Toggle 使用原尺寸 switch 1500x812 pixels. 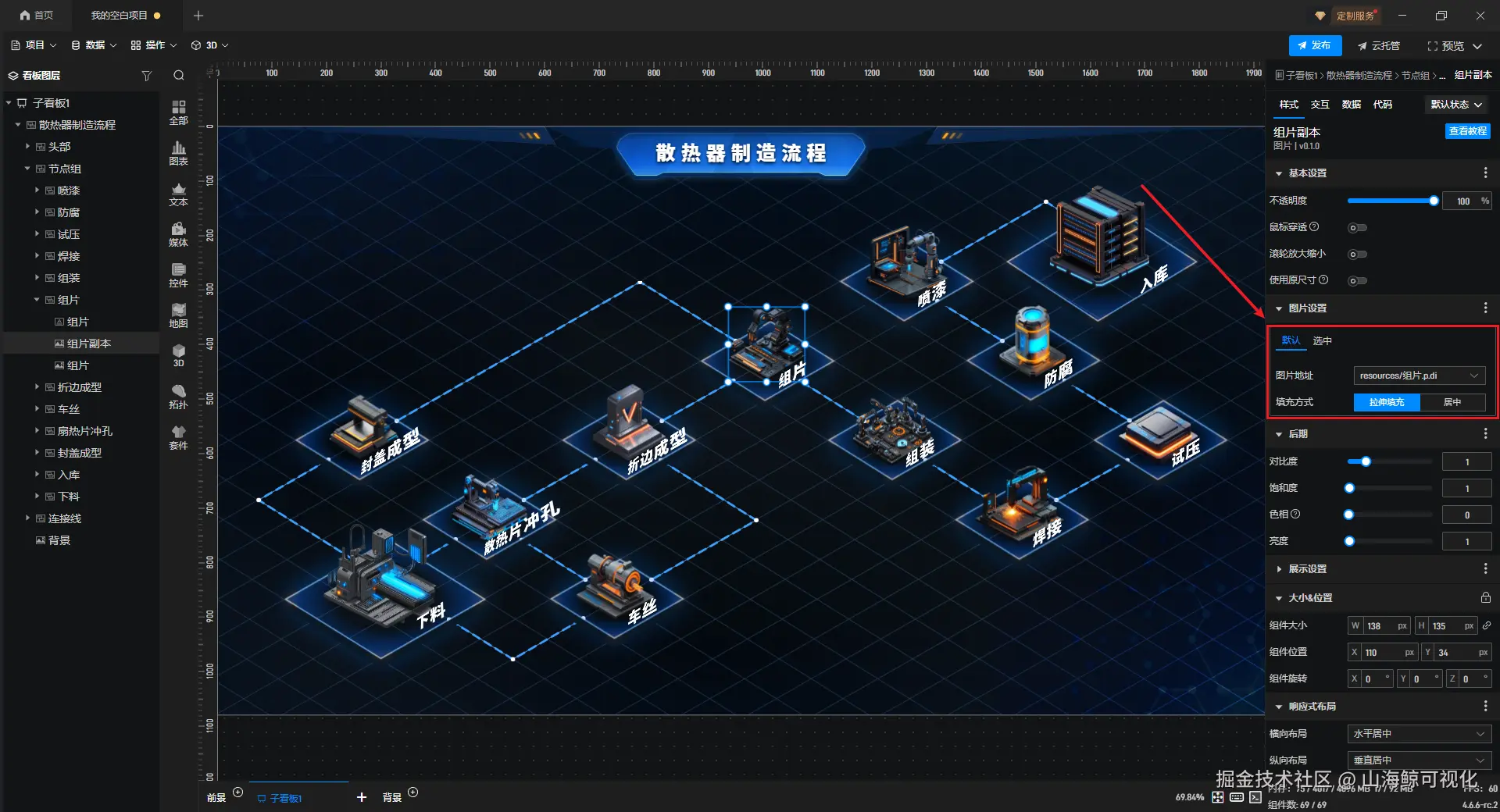click(x=1357, y=281)
